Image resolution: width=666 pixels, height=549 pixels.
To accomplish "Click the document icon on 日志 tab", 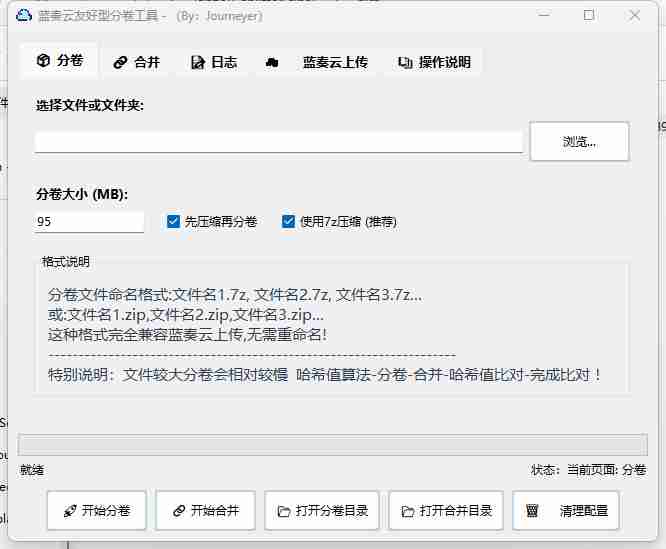I will (197, 62).
